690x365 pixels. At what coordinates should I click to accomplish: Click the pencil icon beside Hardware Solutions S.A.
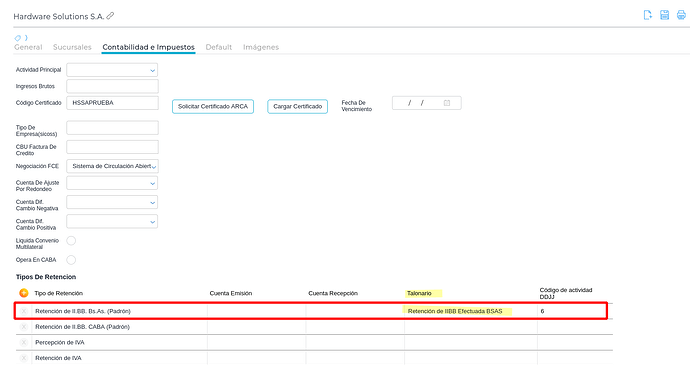point(110,16)
